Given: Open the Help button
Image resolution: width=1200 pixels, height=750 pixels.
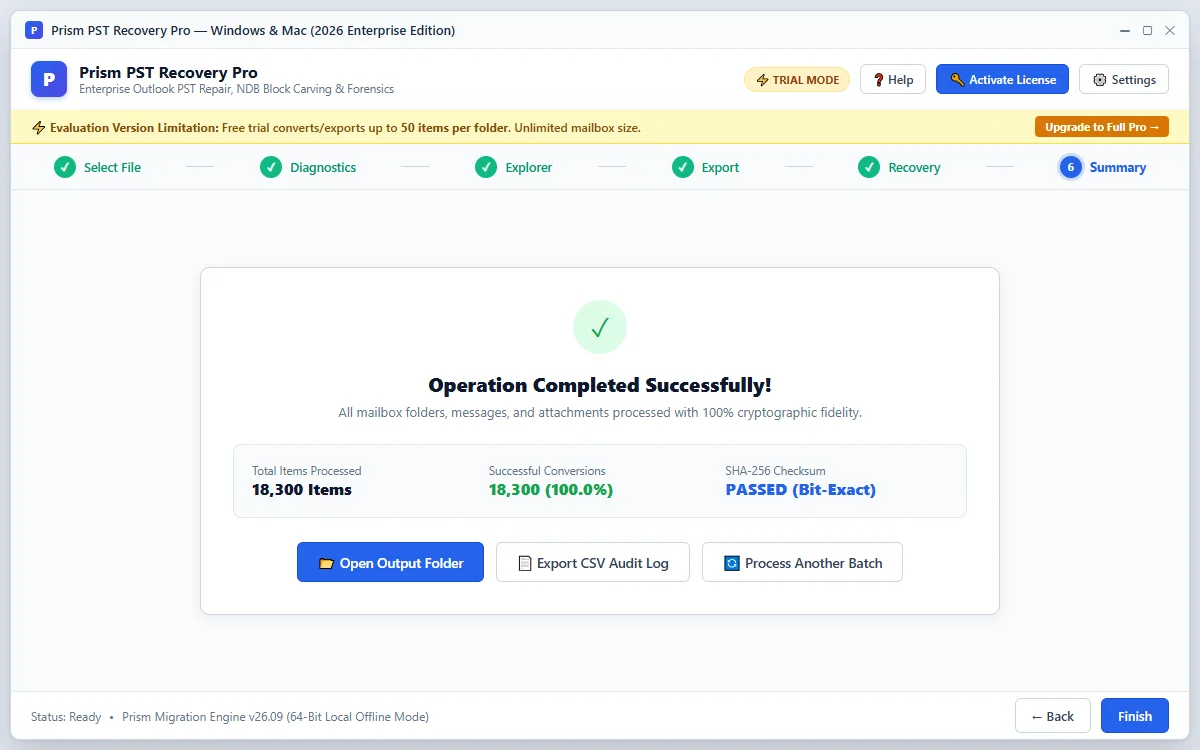Looking at the screenshot, I should pos(893,80).
